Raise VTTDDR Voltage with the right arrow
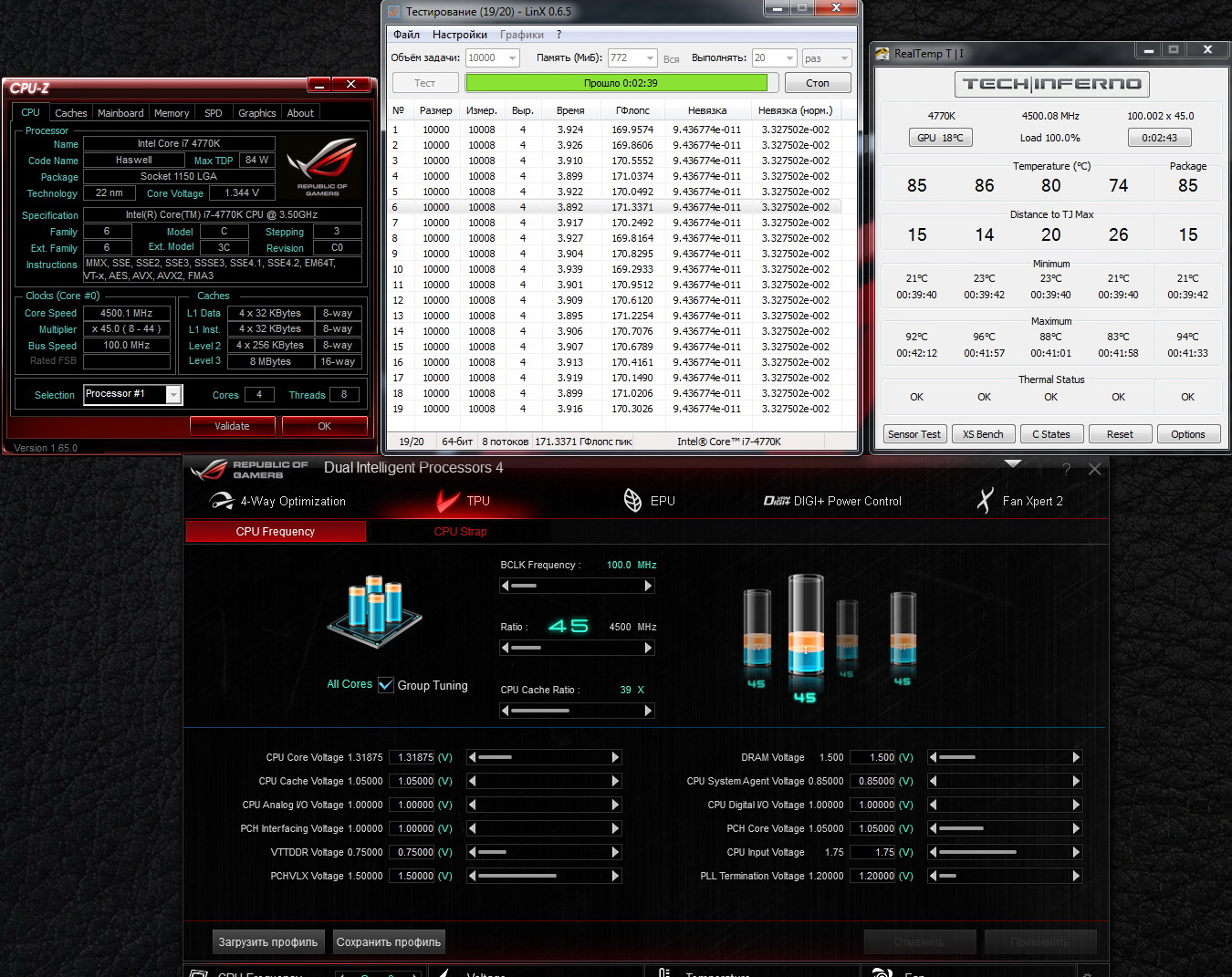This screenshot has width=1232, height=977. 616,852
